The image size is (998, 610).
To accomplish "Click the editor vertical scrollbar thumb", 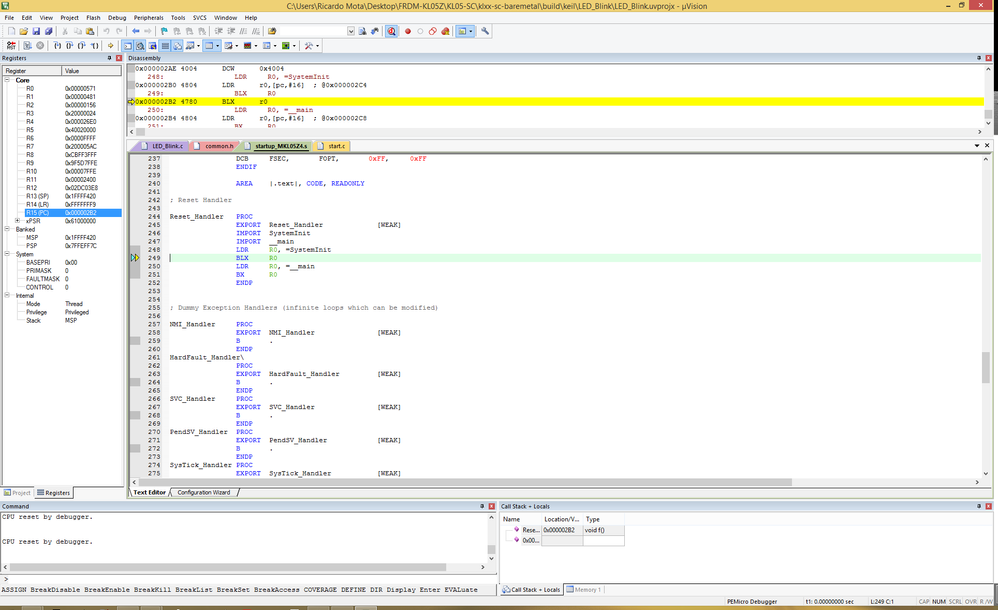I will (x=985, y=367).
